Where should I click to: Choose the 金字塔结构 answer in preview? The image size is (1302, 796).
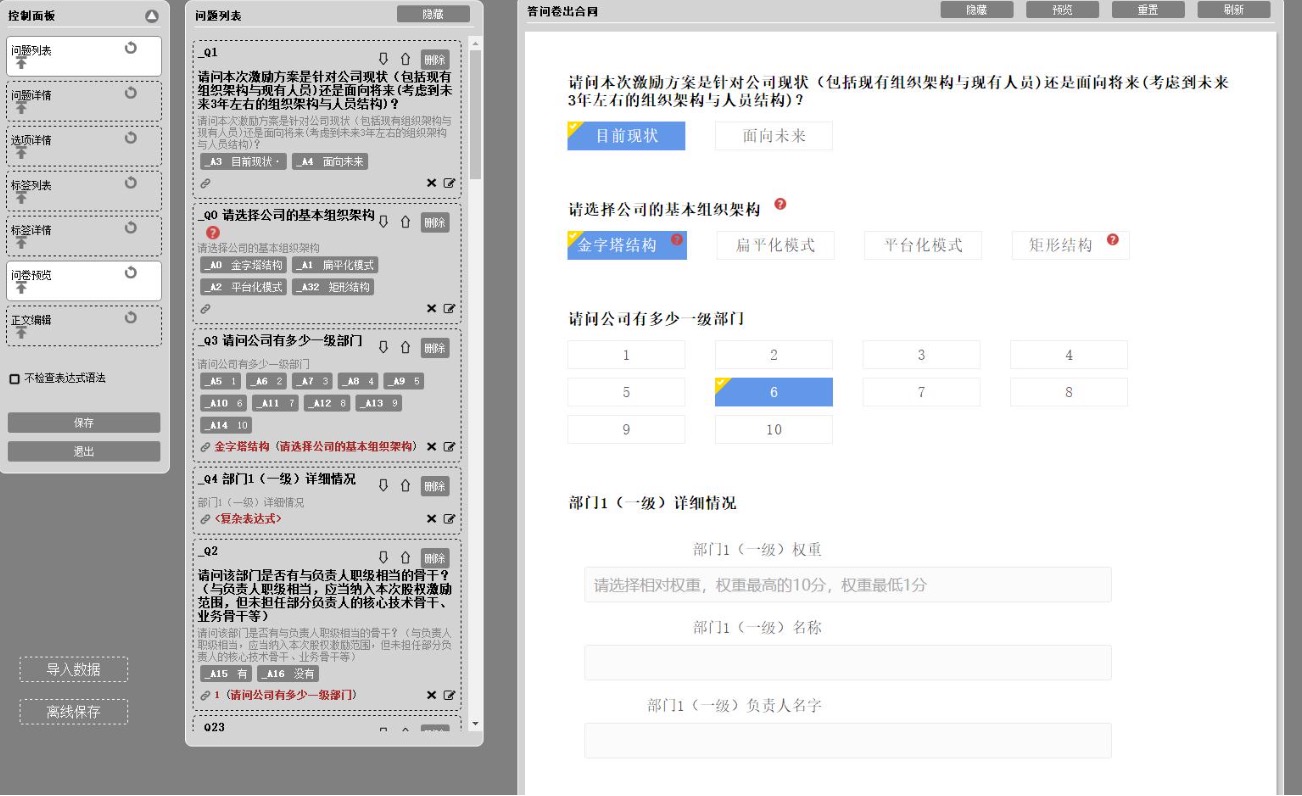tap(627, 245)
